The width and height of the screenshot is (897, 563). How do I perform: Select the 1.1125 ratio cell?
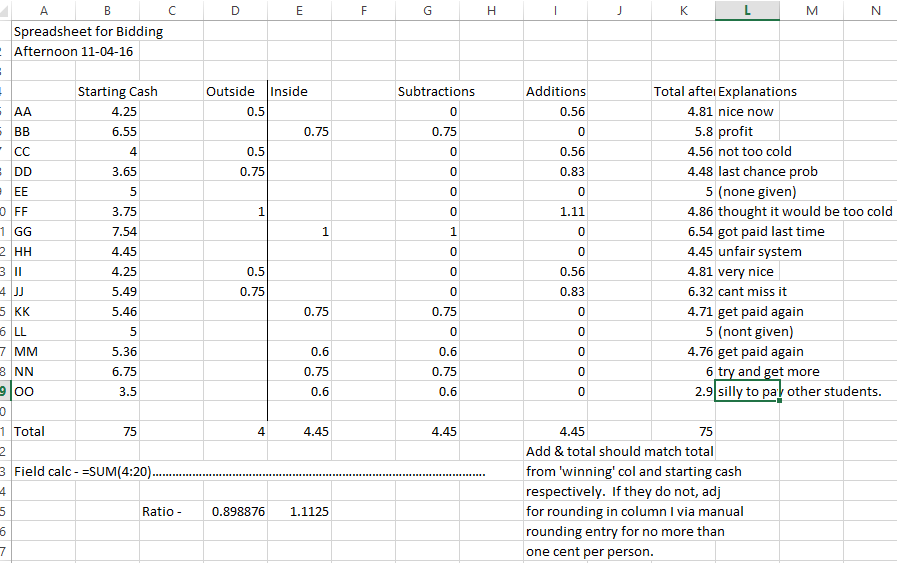click(299, 511)
